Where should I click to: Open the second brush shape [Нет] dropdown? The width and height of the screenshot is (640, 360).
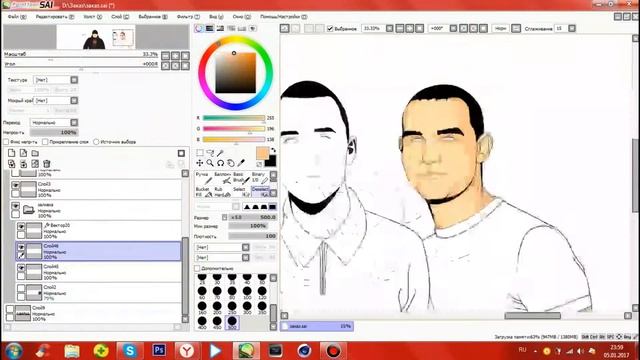[245, 258]
